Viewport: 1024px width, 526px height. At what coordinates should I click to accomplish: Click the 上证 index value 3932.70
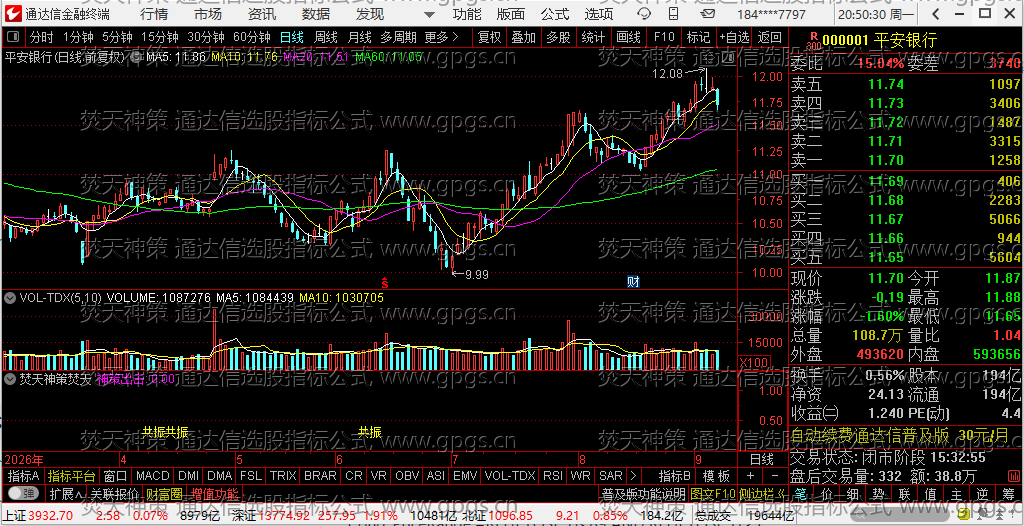click(x=51, y=516)
